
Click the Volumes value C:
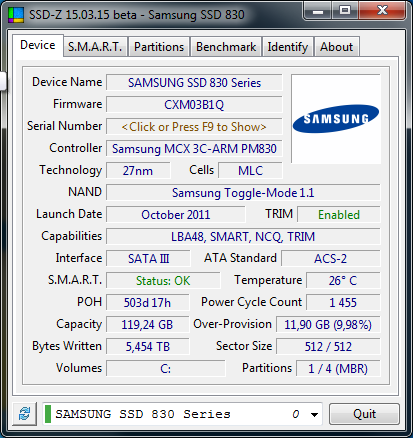166,369
